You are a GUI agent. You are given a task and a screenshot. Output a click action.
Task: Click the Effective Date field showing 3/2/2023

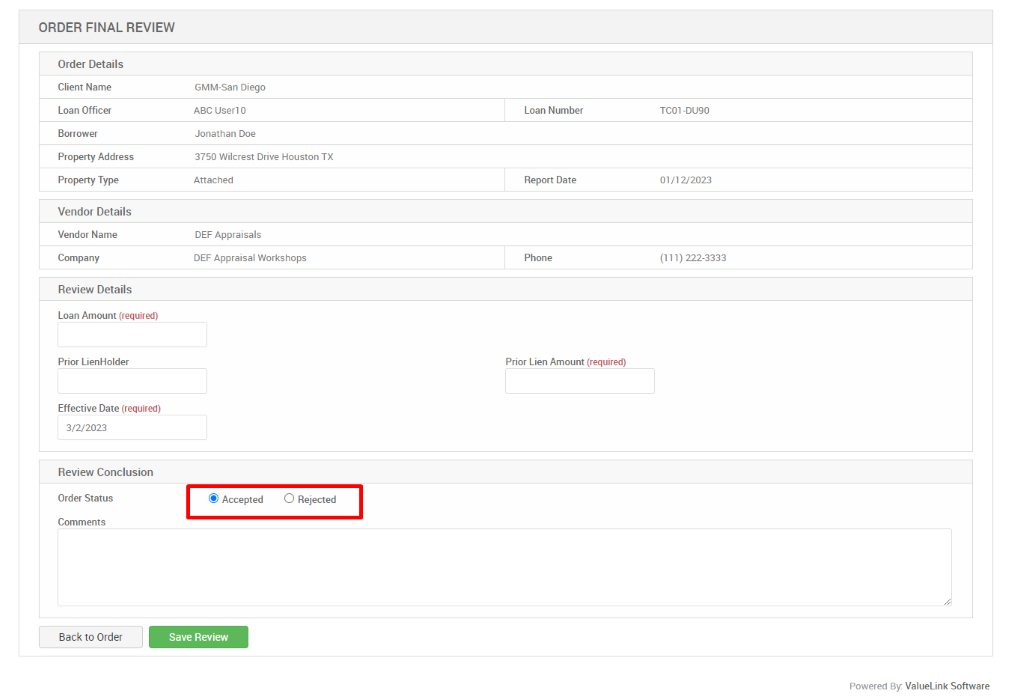131,427
